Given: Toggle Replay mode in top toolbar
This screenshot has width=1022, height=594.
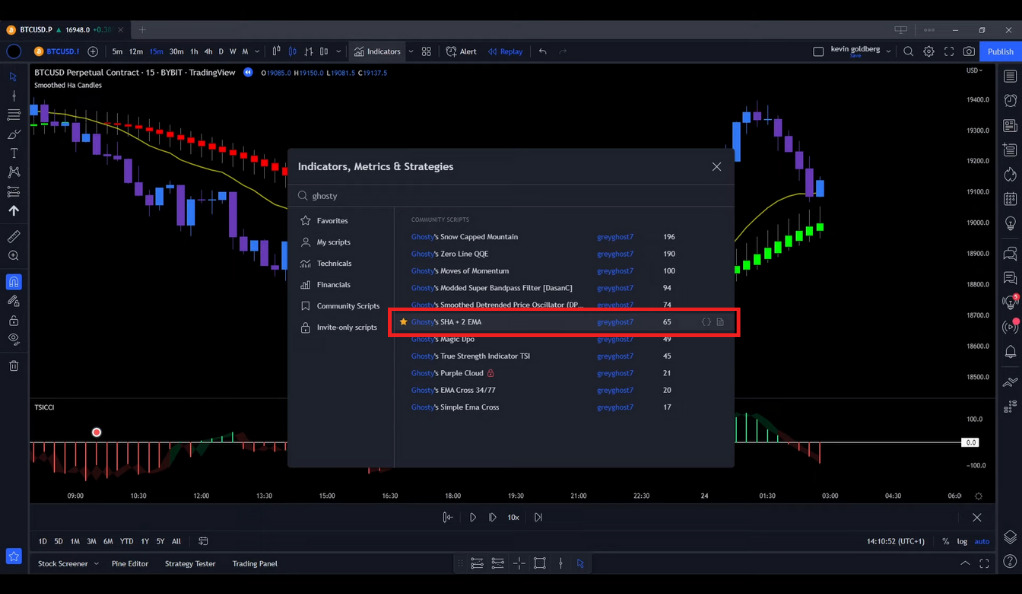Looking at the screenshot, I should (x=505, y=52).
